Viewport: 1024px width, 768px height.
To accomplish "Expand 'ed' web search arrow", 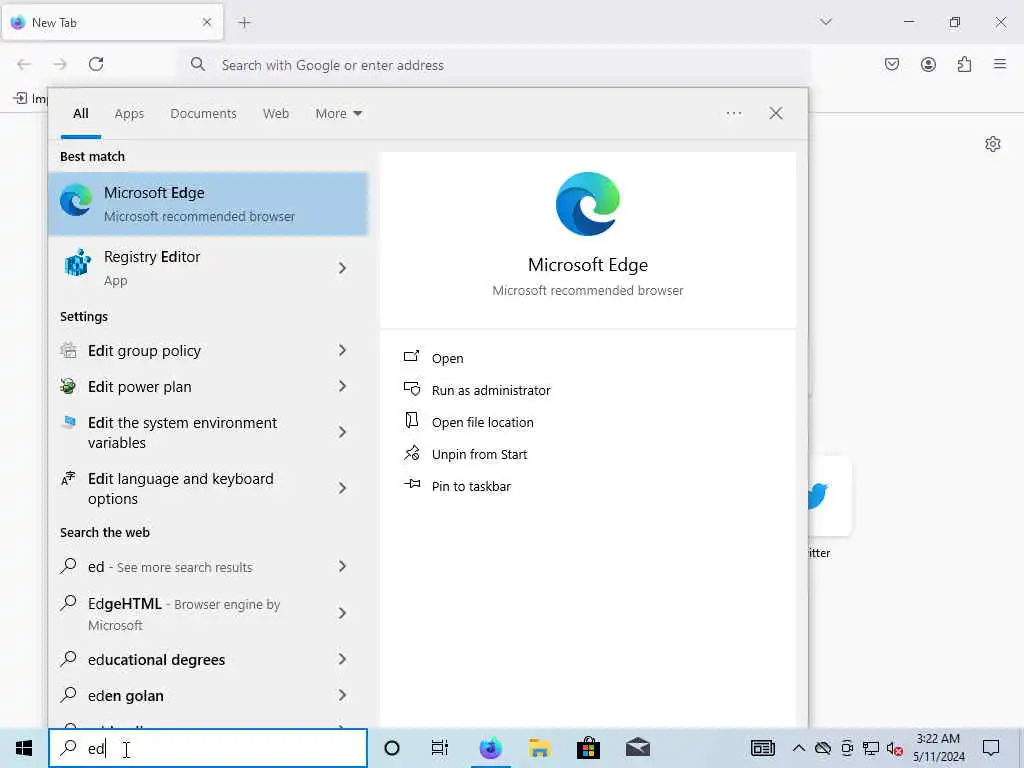I will [x=342, y=567].
